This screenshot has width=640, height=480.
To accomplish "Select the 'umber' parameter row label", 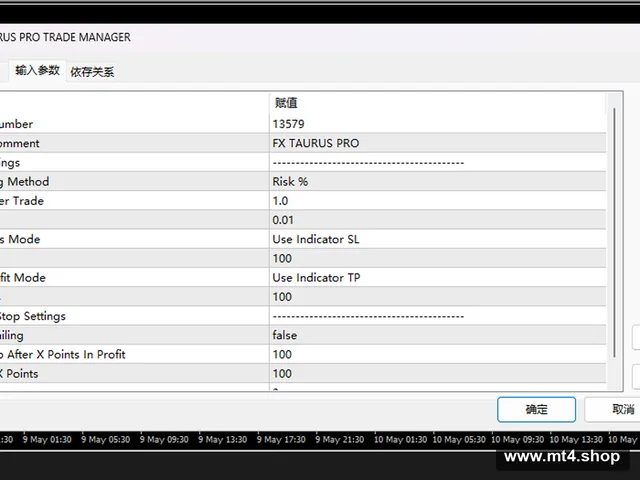I will (134, 124).
